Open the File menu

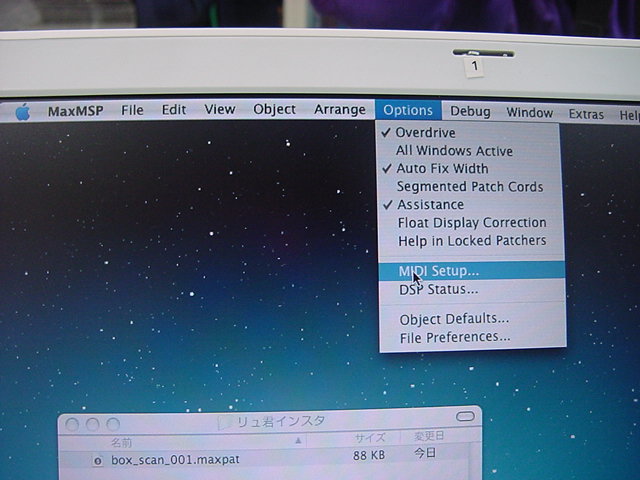(132, 110)
